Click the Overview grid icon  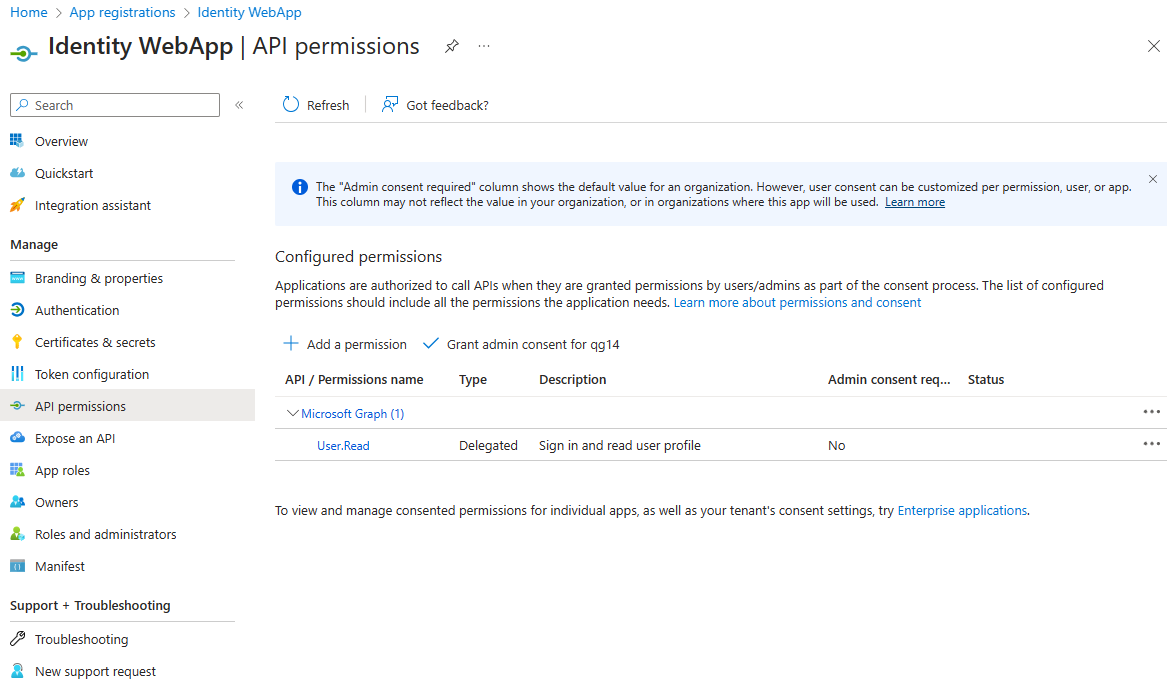tap(16, 141)
